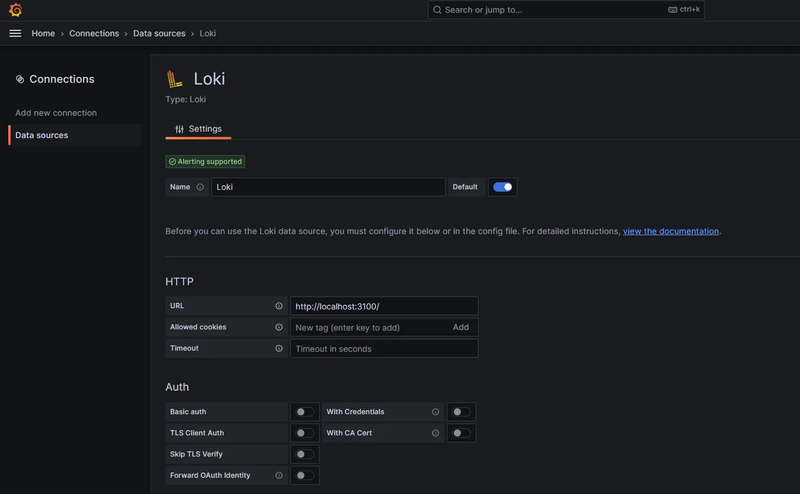Open the Settings tab
Viewport: 800px width, 494px height.
click(198, 129)
